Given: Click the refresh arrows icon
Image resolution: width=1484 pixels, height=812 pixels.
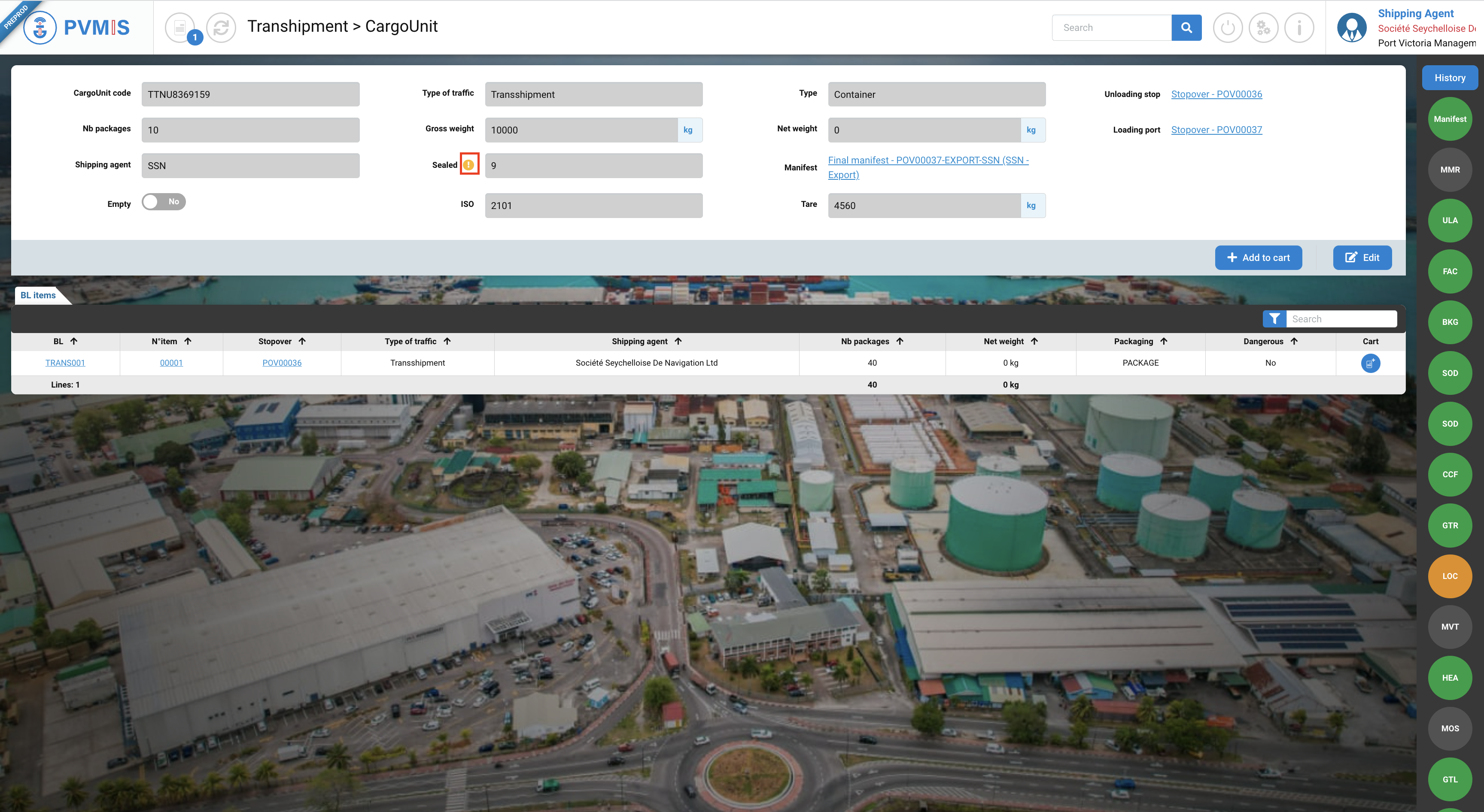Looking at the screenshot, I should click(x=221, y=27).
